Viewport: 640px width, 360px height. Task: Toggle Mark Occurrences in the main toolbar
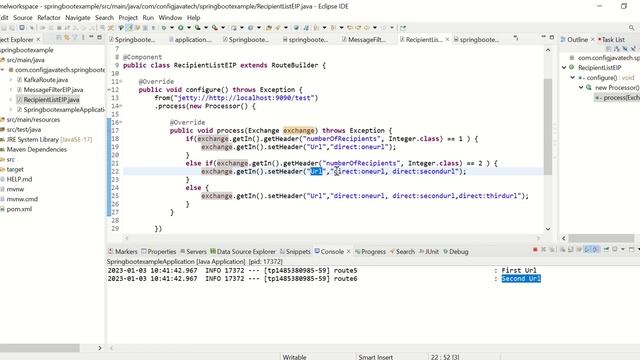pos(129,28)
